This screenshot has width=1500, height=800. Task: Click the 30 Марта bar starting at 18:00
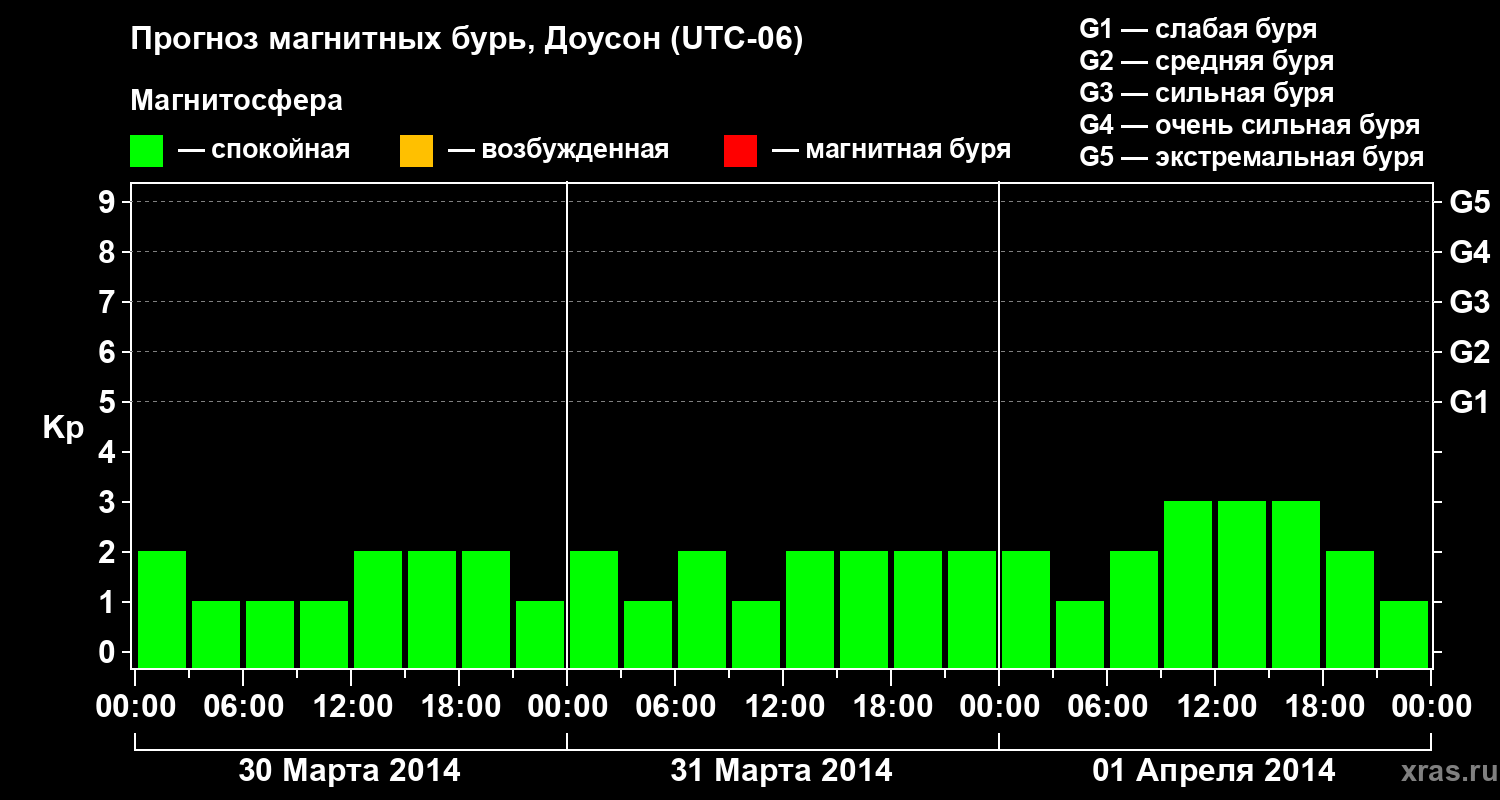tap(486, 609)
